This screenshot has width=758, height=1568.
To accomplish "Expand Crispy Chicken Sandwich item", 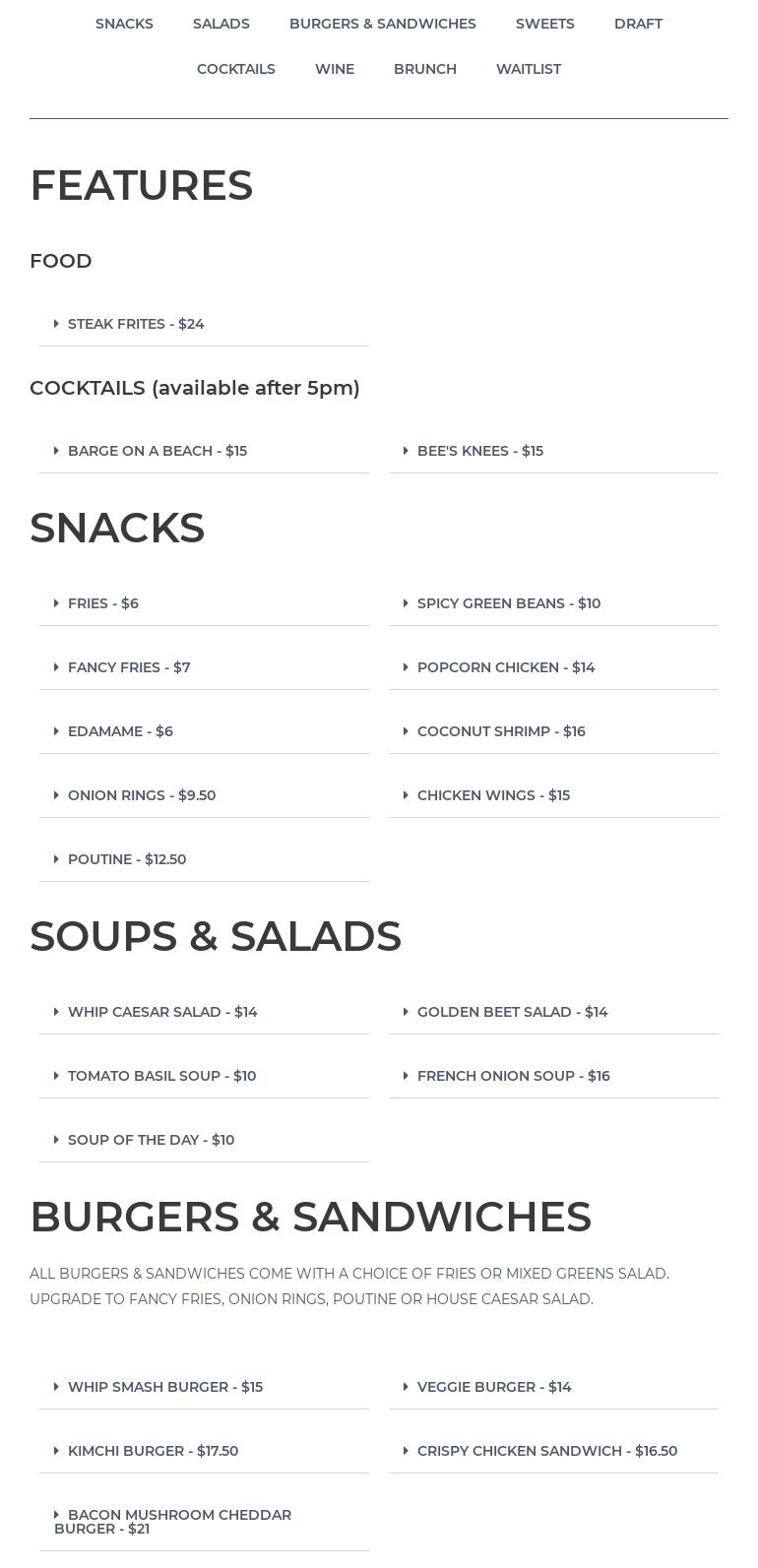I will coord(553,1451).
